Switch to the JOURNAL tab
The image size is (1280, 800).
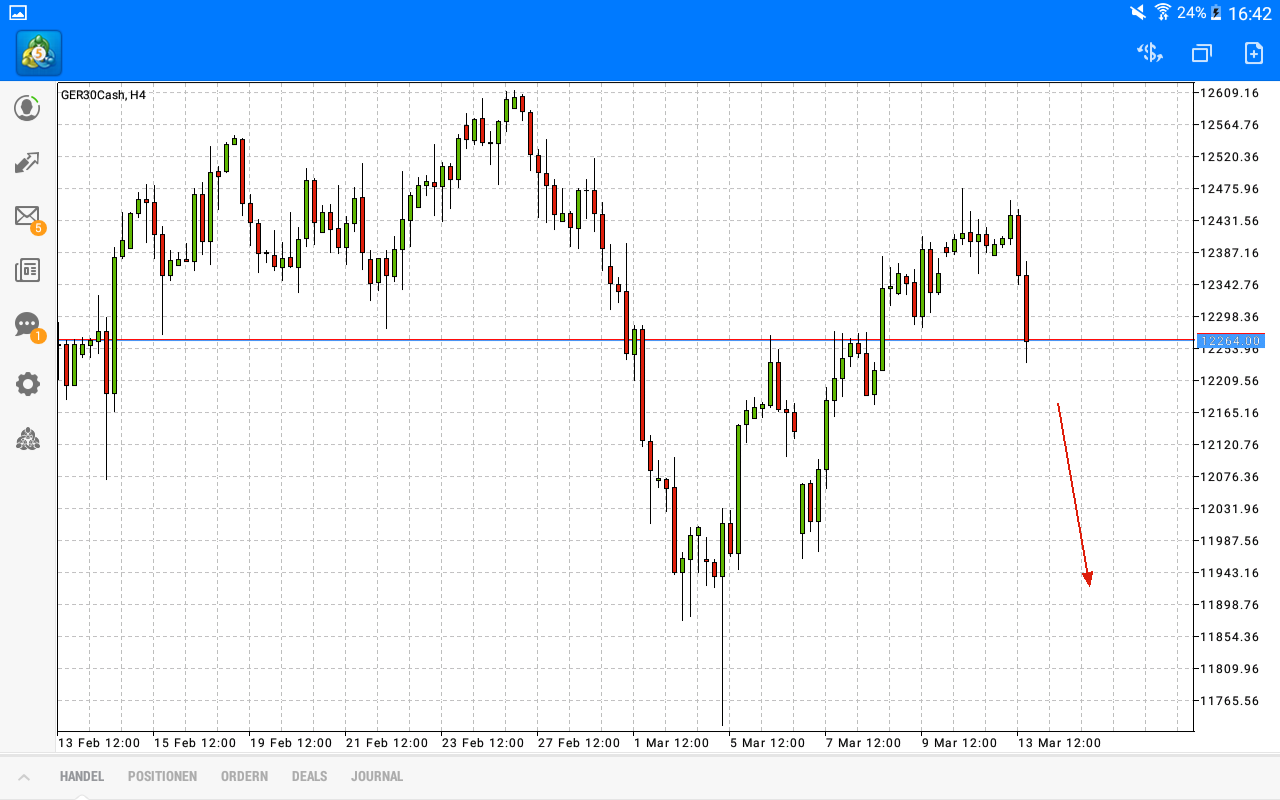[377, 776]
